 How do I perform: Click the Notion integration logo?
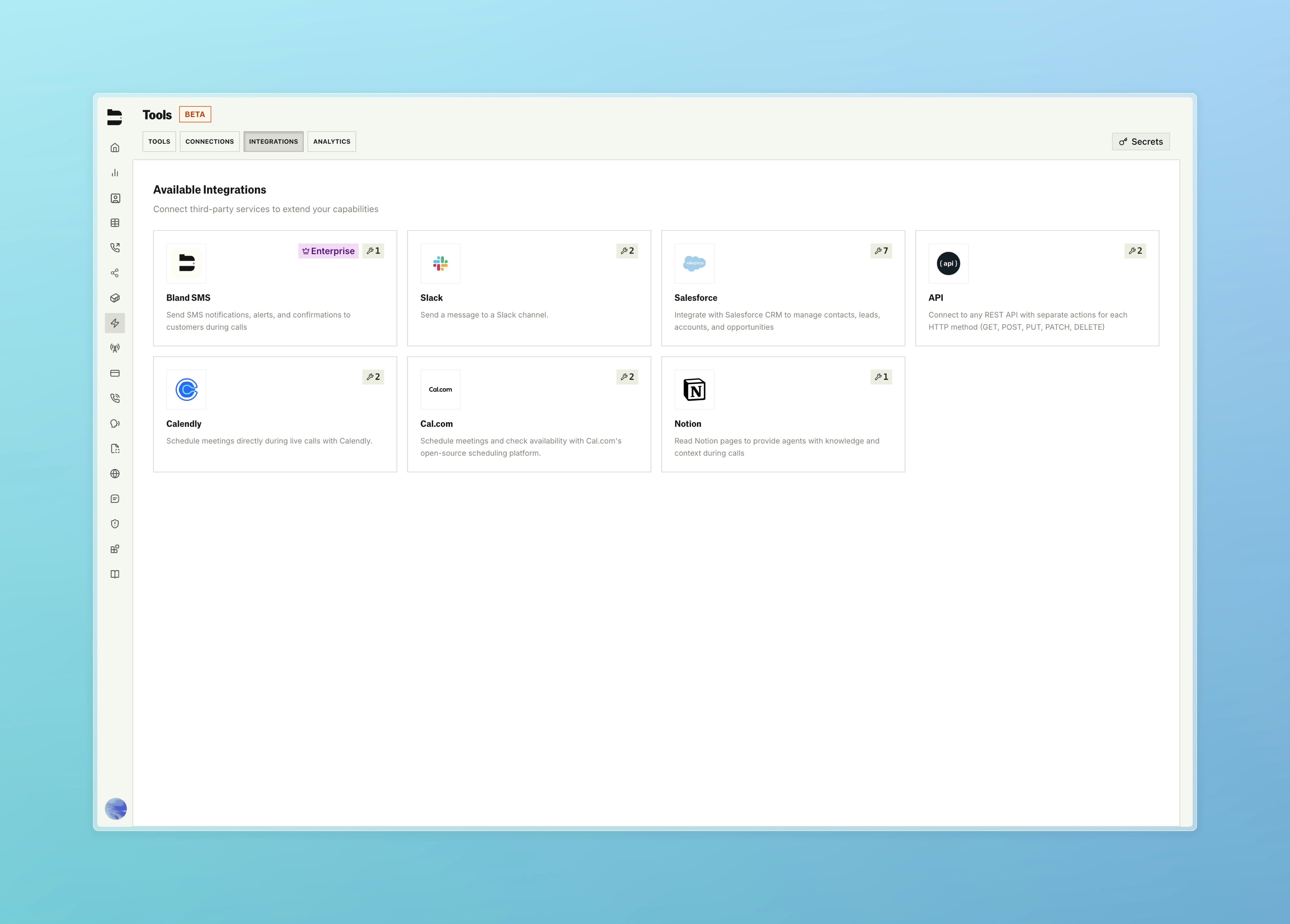click(x=694, y=389)
